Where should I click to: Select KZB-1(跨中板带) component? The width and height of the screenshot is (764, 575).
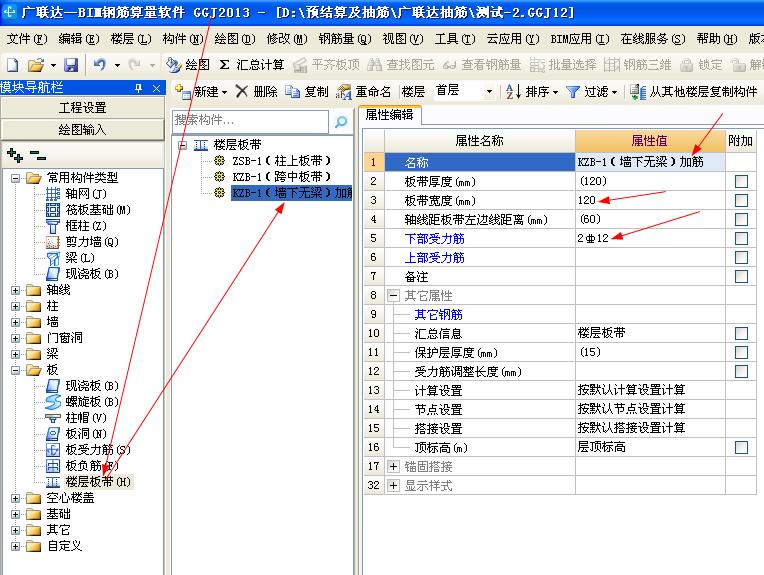click(x=282, y=177)
